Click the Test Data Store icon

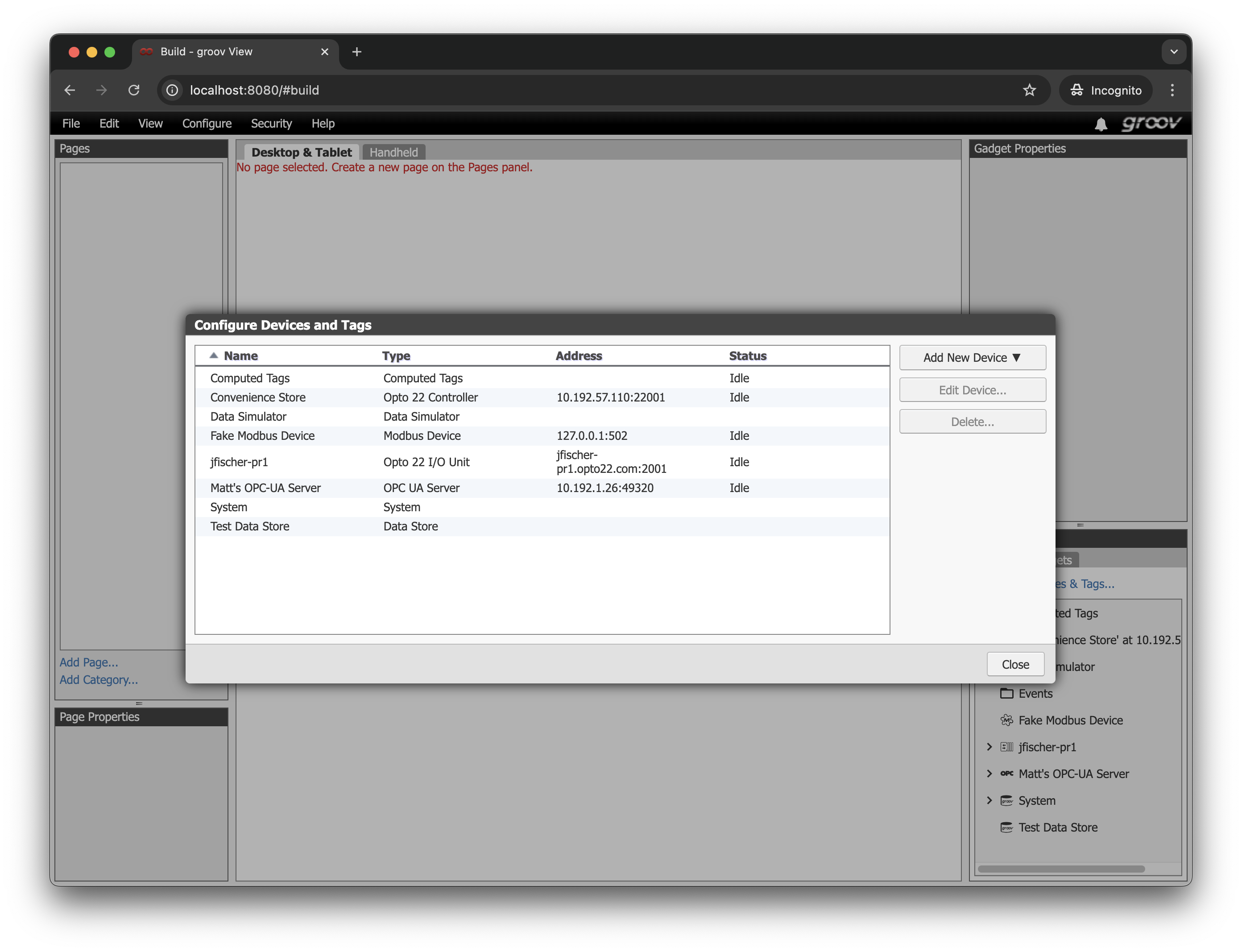click(1006, 828)
